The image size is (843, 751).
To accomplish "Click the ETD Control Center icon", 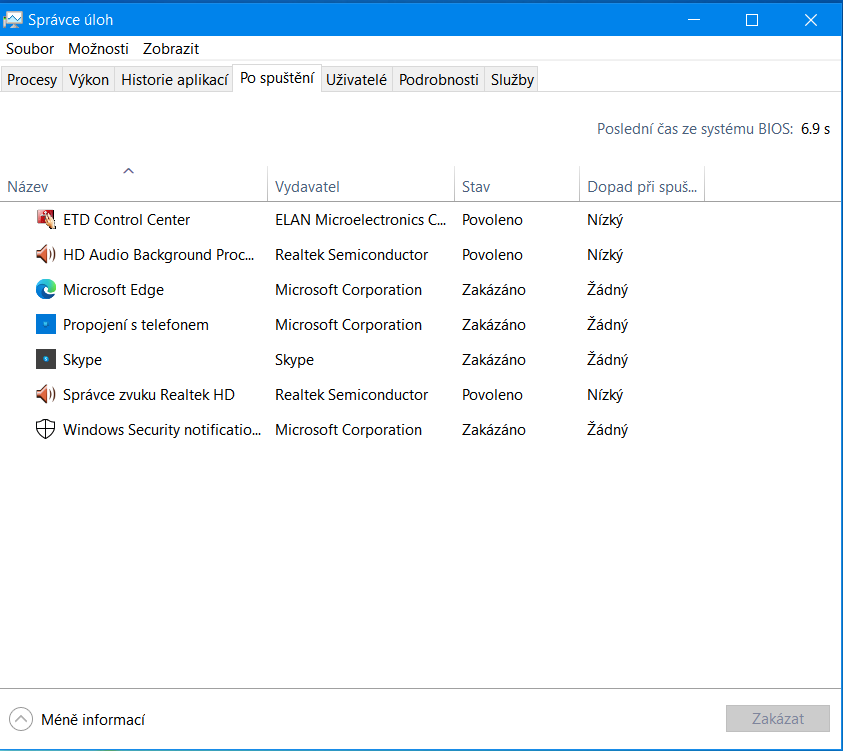I will coord(45,220).
